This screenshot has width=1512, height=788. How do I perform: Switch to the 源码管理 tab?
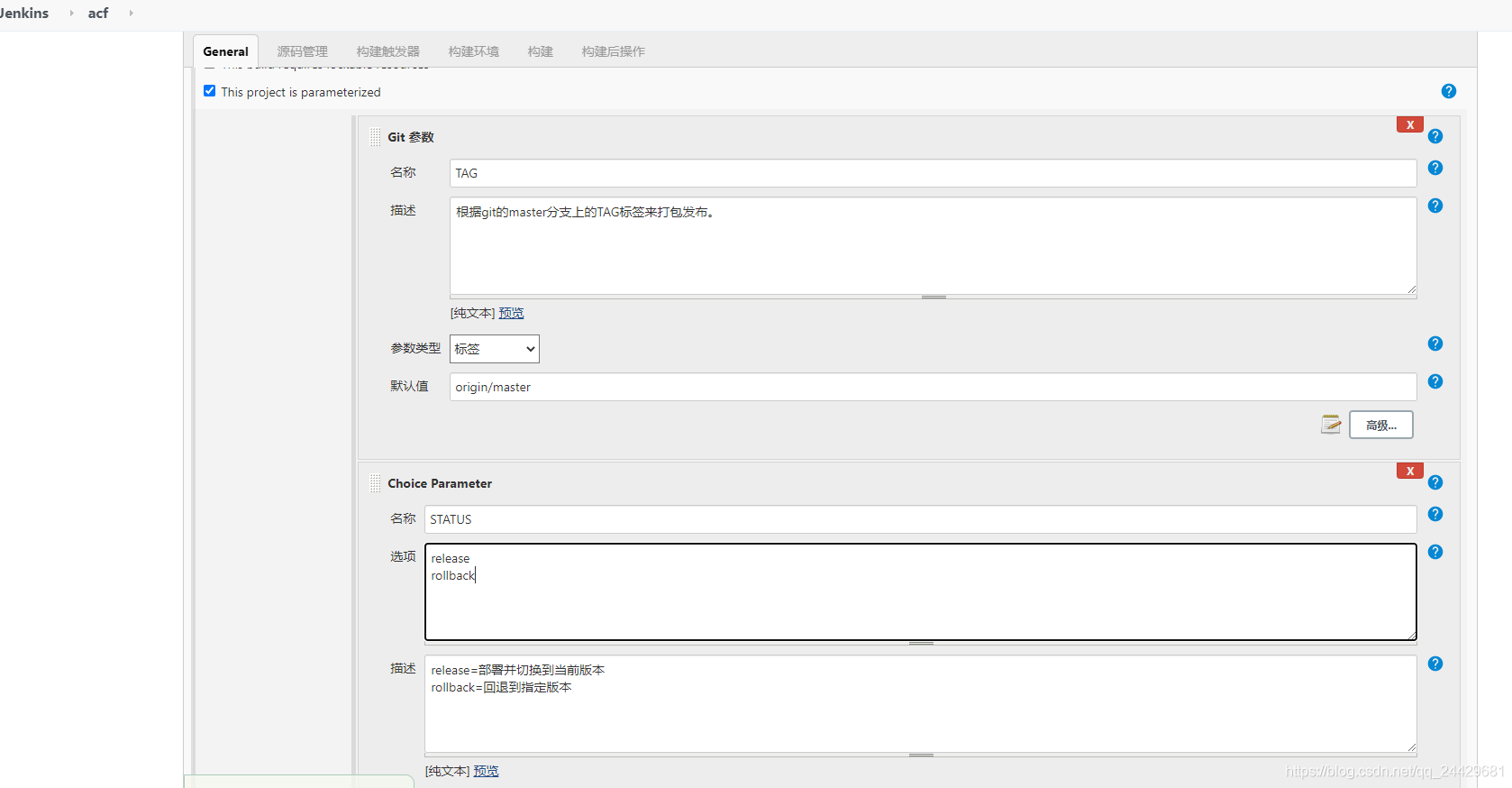coord(302,51)
